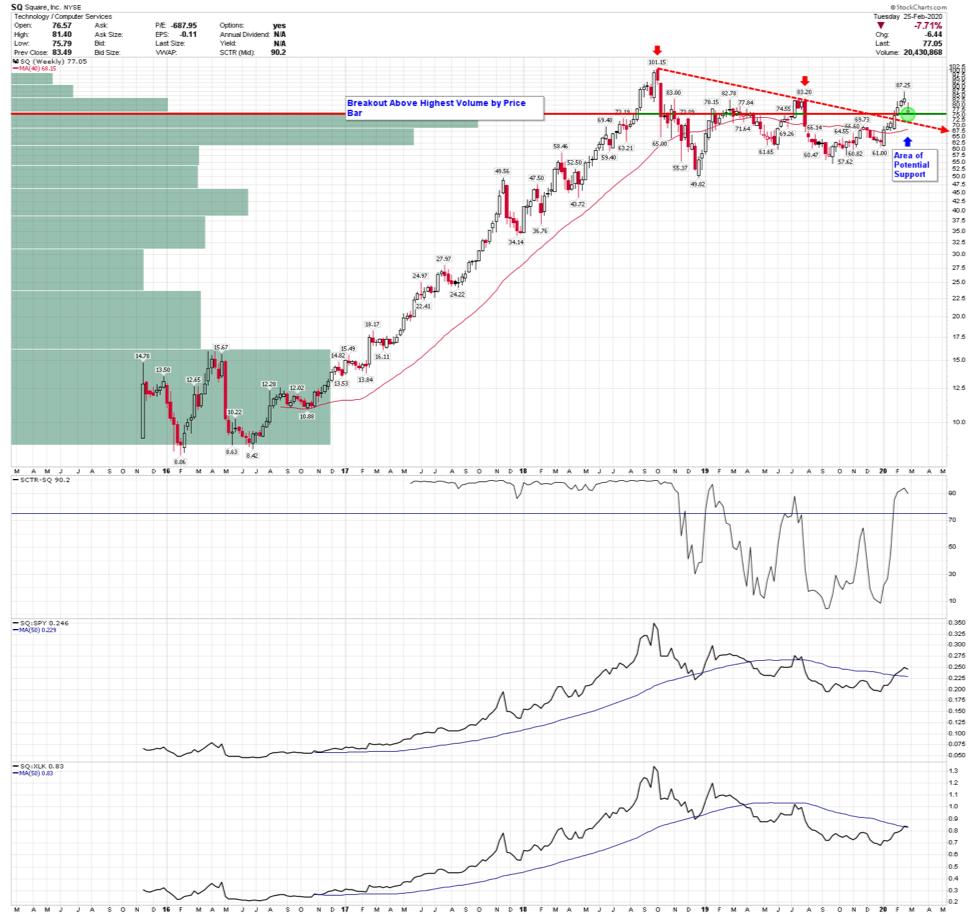
Task: Click the SQ (Weekly) 77.05 legend label
Action: 48,62
